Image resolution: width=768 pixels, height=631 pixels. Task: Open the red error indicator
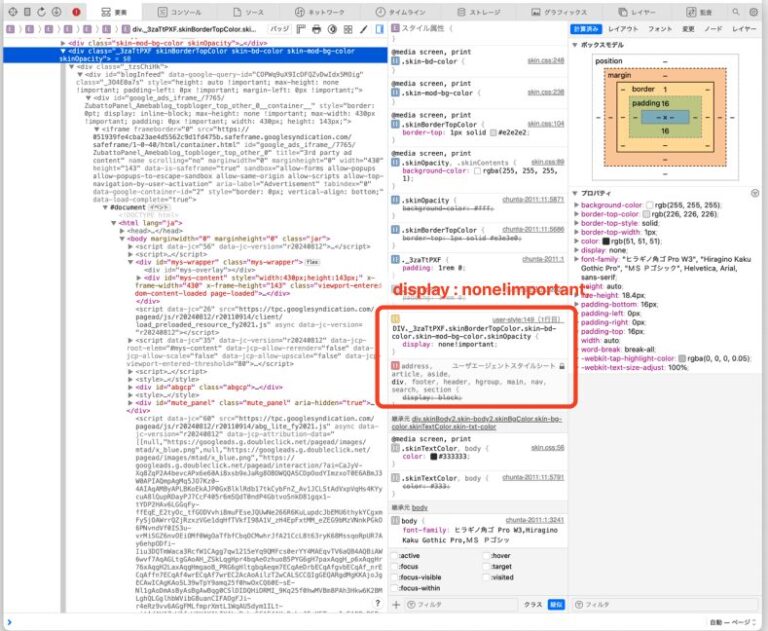(x=76, y=12)
